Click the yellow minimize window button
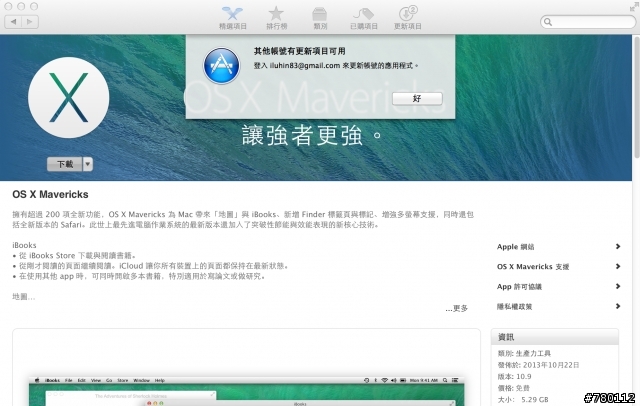This screenshot has width=640, height=406. coord(21,6)
